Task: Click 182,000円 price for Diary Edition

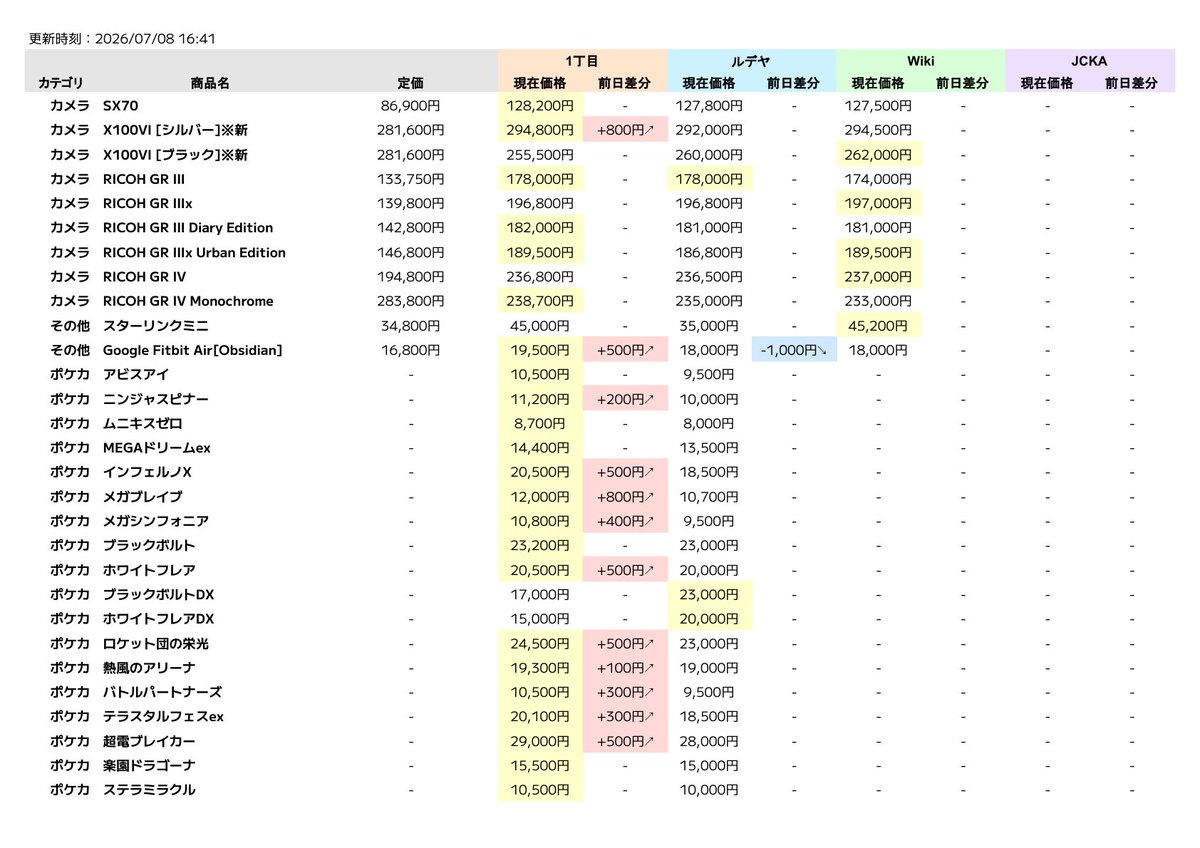Action: tap(541, 228)
